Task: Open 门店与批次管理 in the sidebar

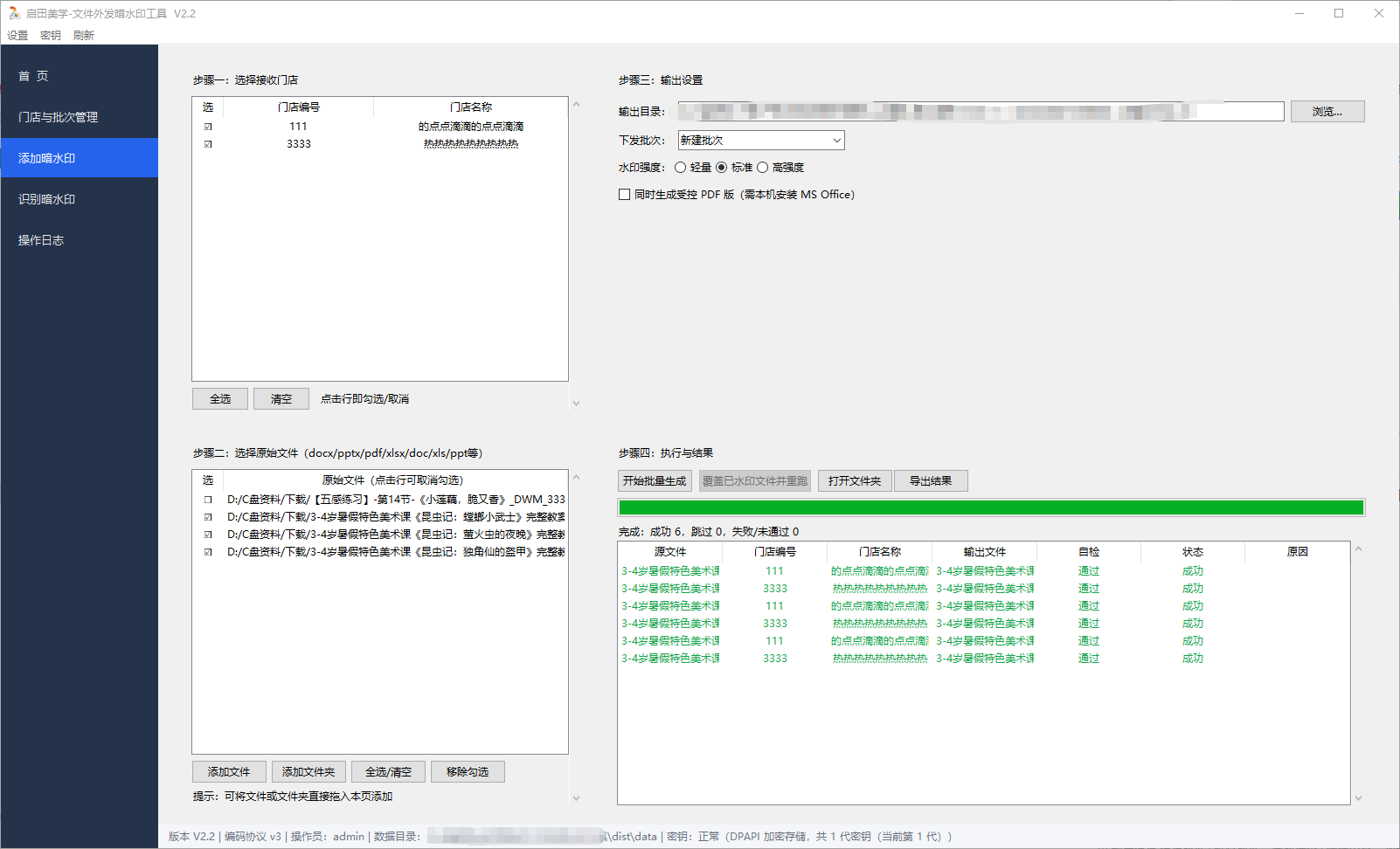Action: click(x=79, y=117)
